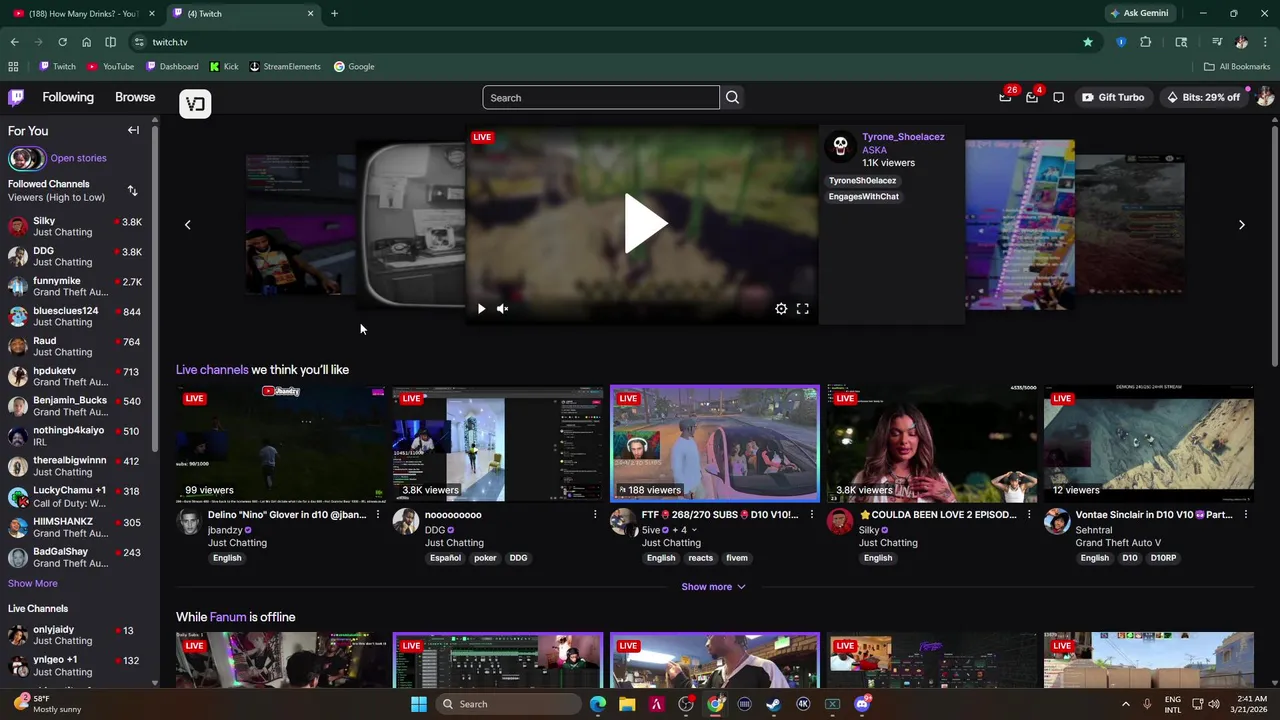This screenshot has width=1280, height=720.
Task: Select the D10RP tag on Sehntral stream
Action: 1163,558
